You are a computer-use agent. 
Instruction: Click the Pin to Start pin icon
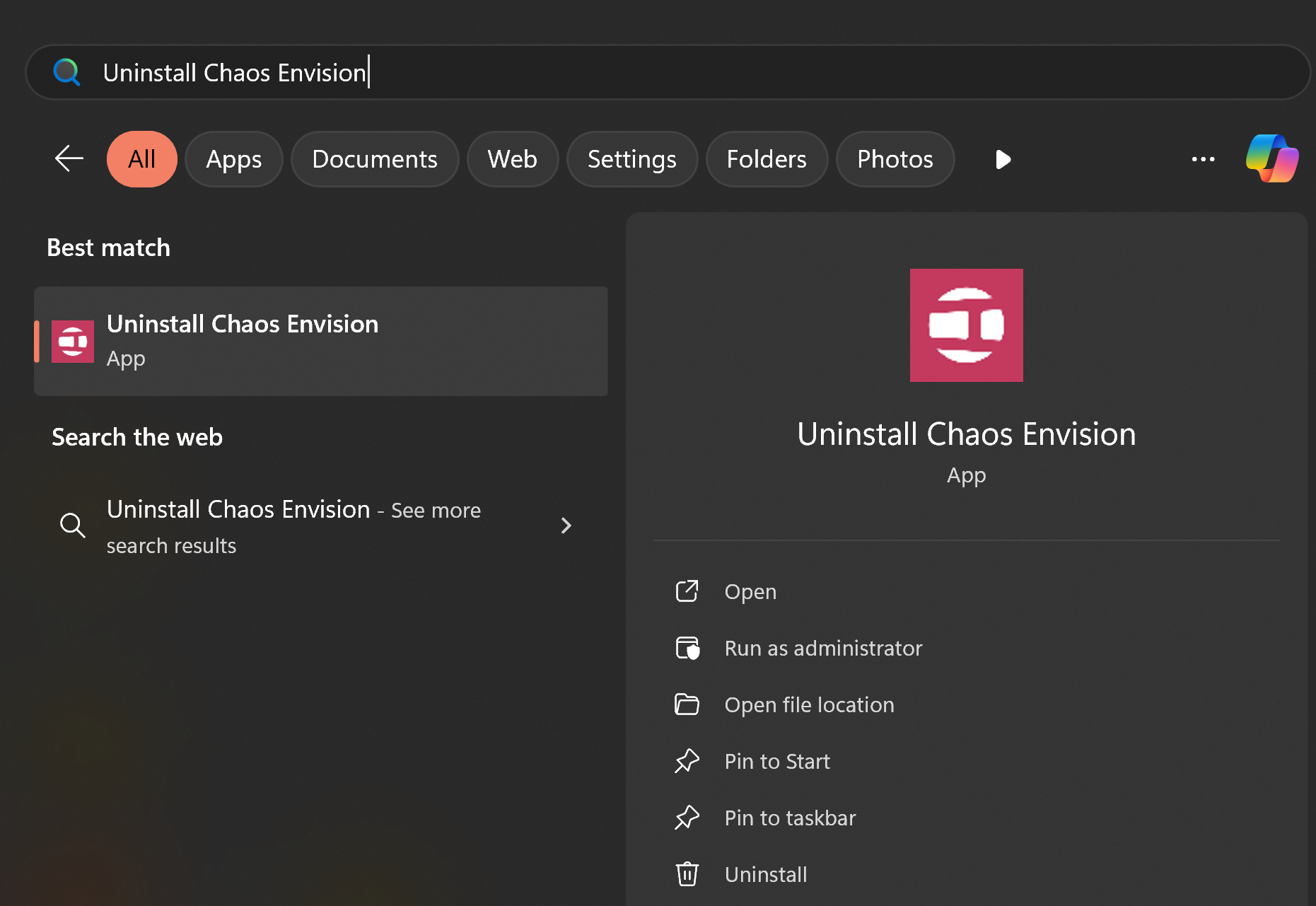click(x=687, y=761)
